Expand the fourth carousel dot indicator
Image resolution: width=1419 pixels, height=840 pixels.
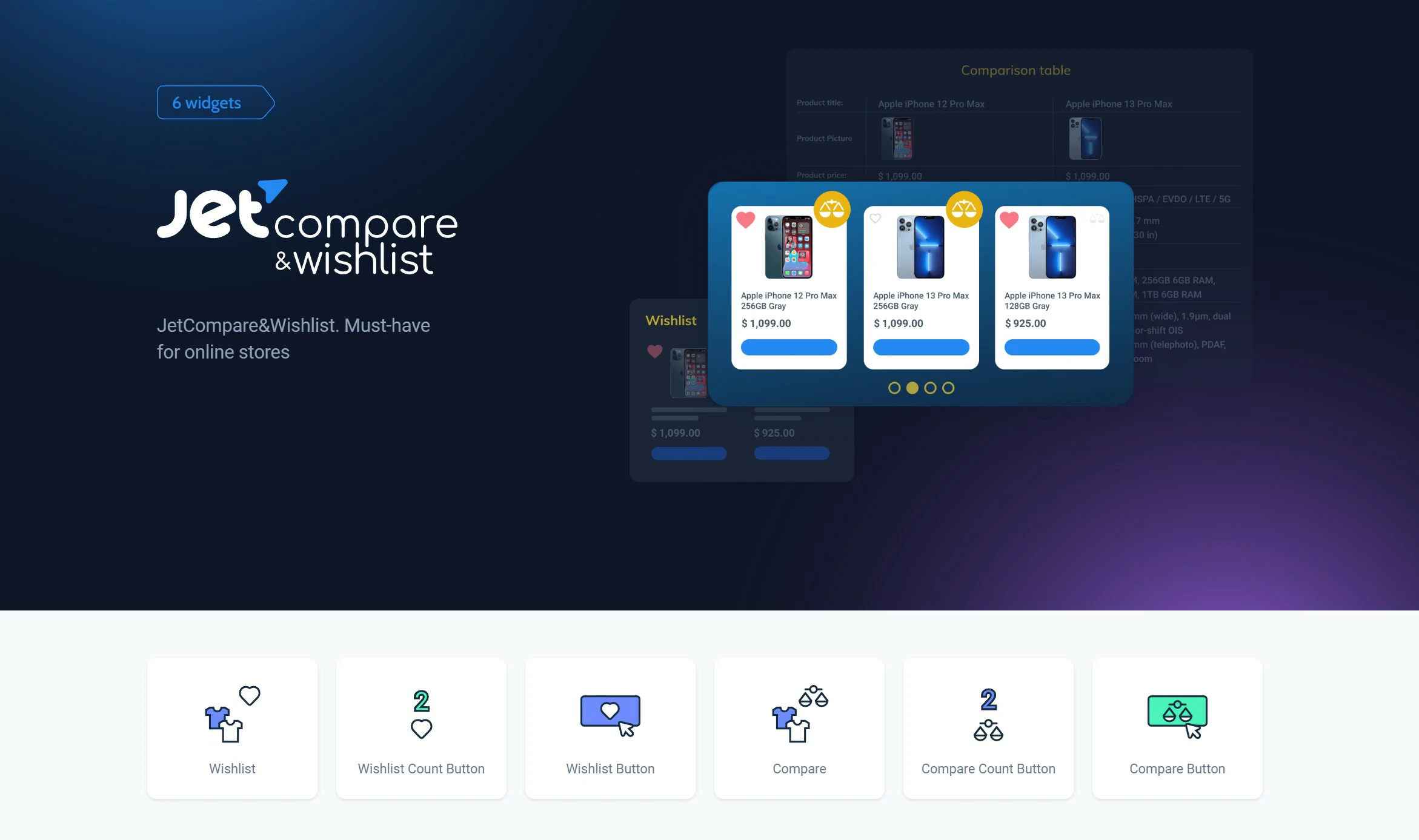(949, 388)
